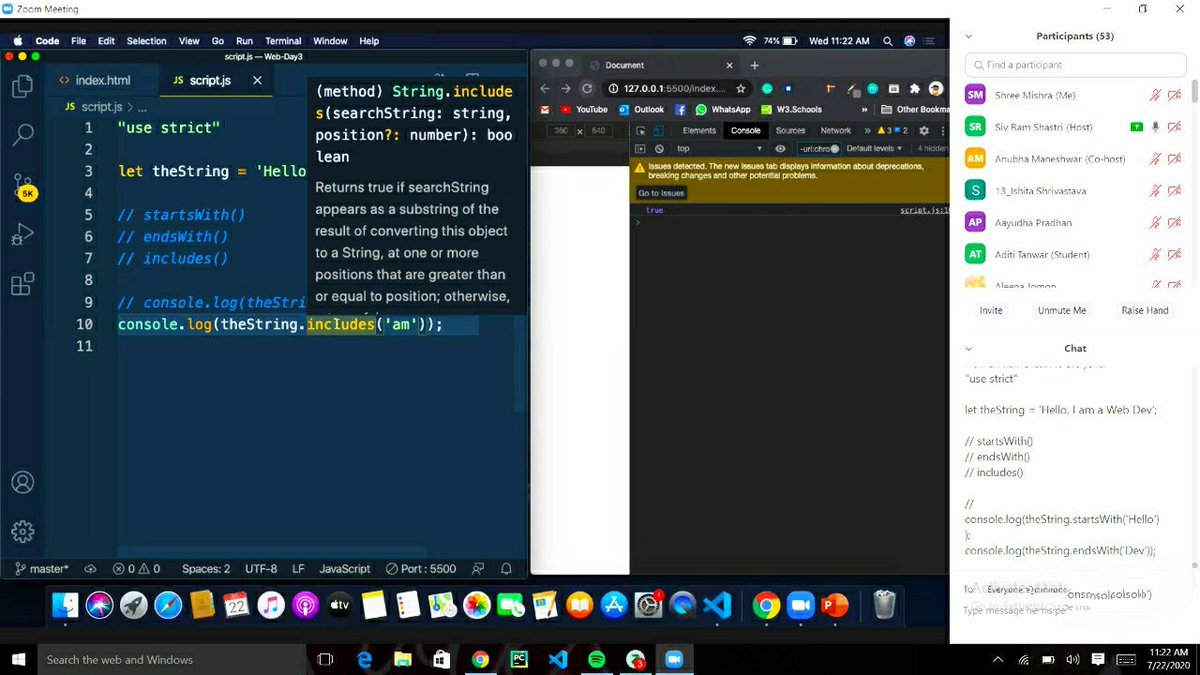The height and width of the screenshot is (675, 1200).
Task: Collapse the Chat panel section
Action: 966,348
